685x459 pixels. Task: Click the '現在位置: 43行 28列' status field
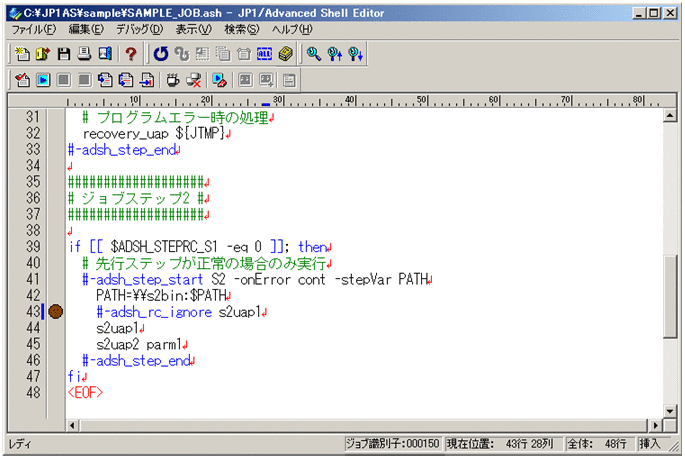(504, 444)
